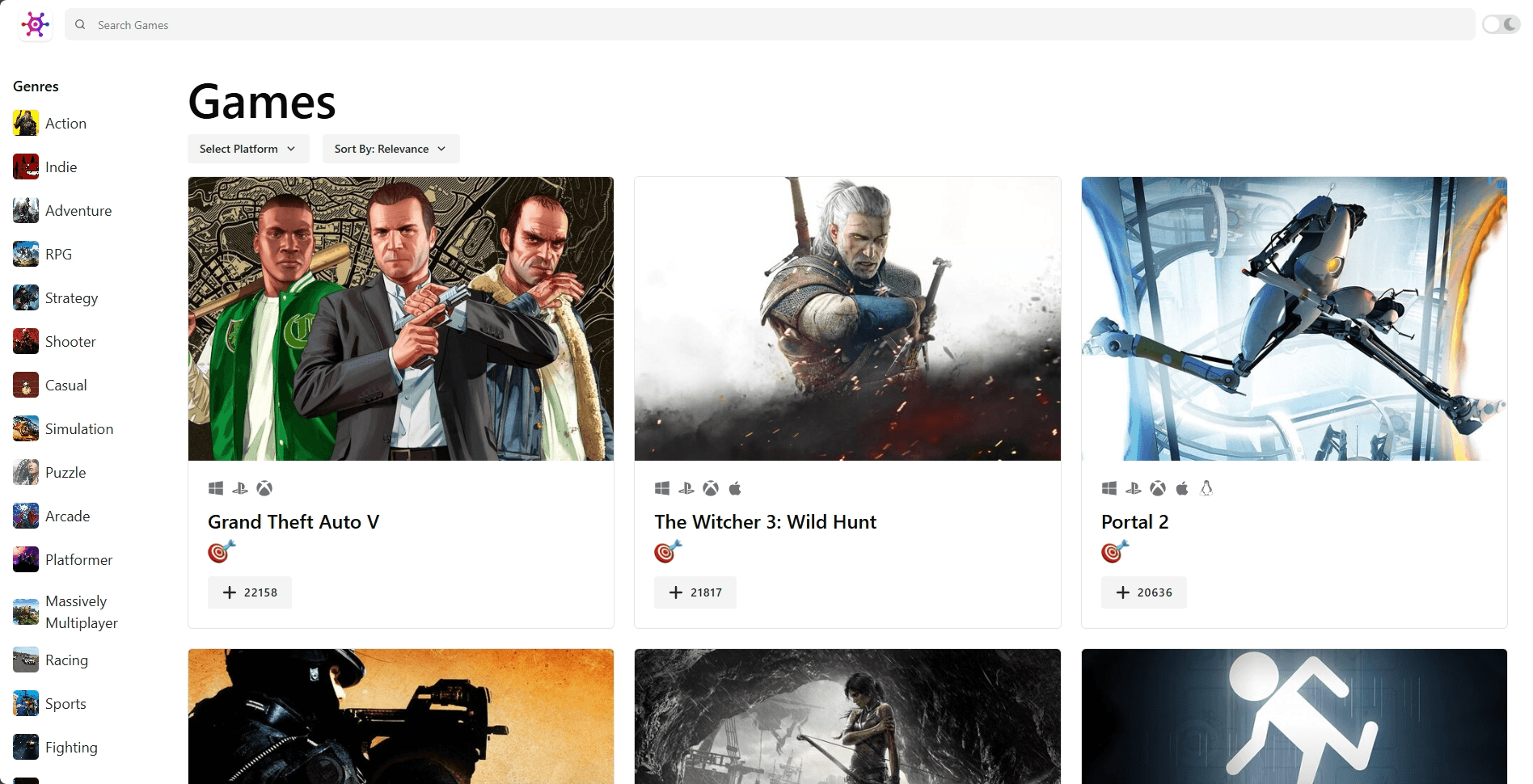This screenshot has height=784, width=1533.
Task: Select the RPG genre in sidebar
Action: click(x=58, y=255)
